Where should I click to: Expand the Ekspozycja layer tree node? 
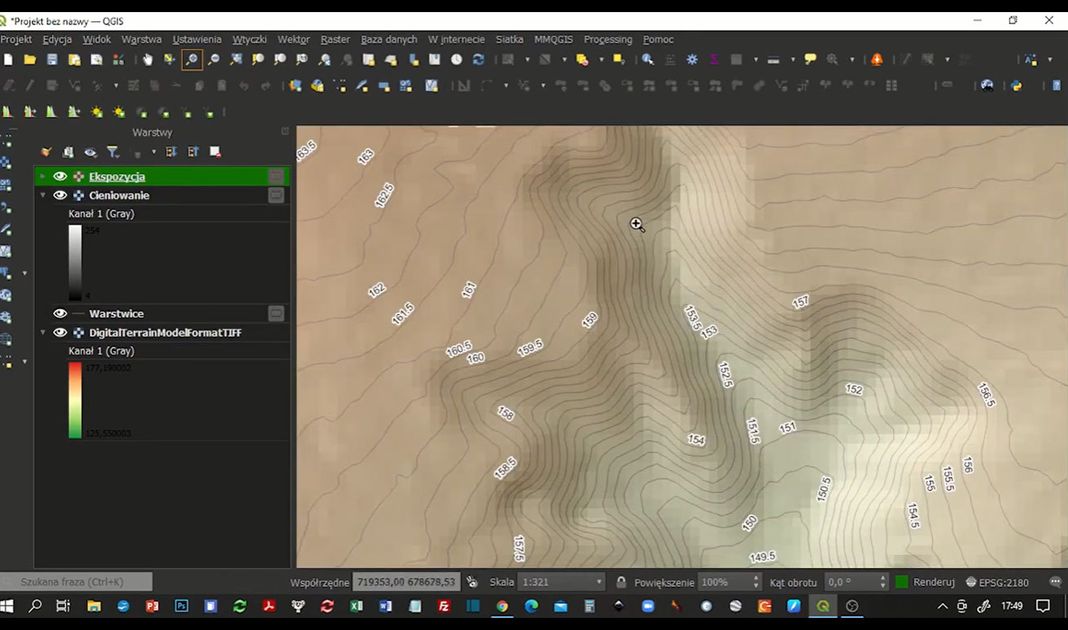43,177
